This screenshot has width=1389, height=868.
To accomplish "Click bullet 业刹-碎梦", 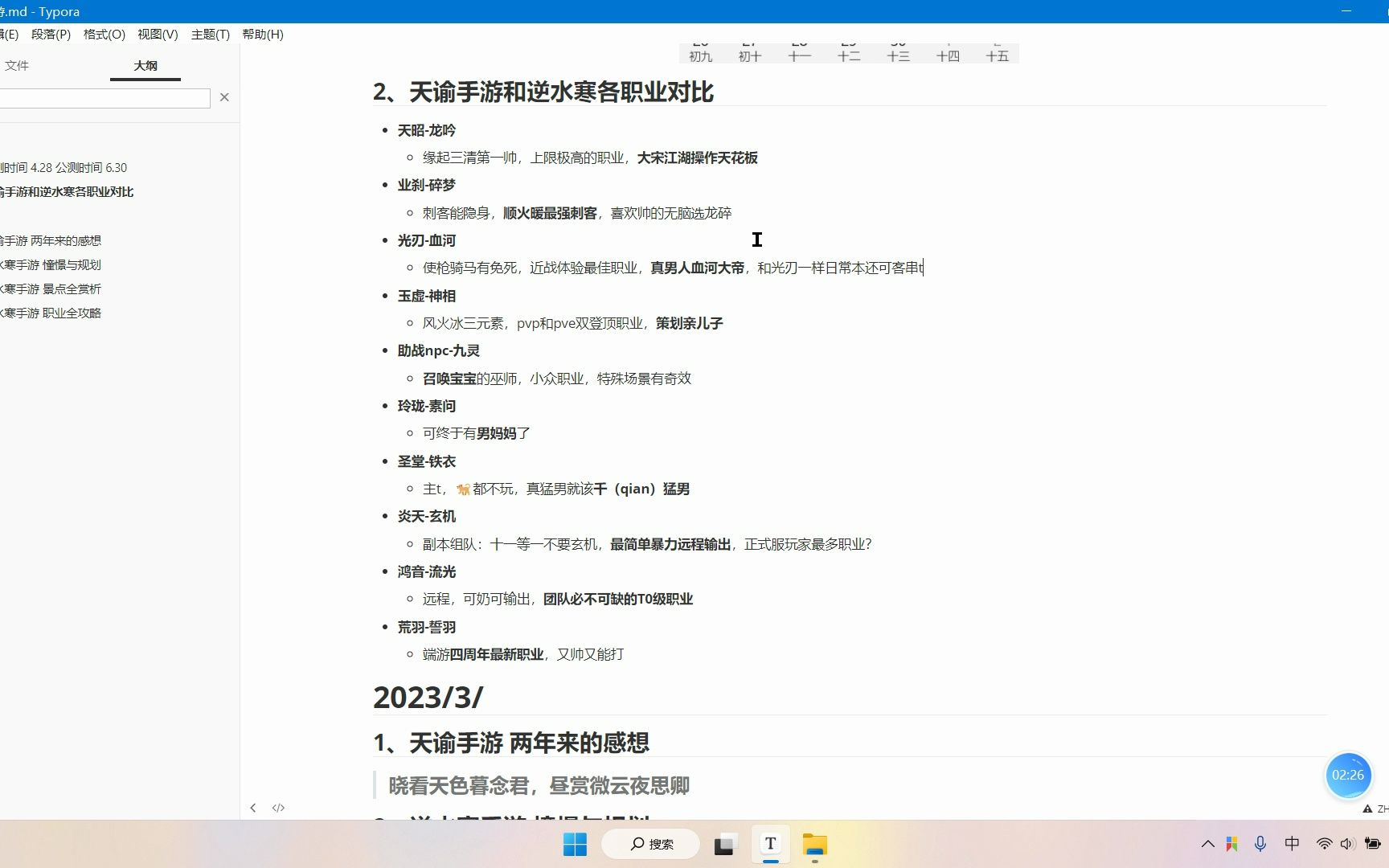I will (426, 186).
